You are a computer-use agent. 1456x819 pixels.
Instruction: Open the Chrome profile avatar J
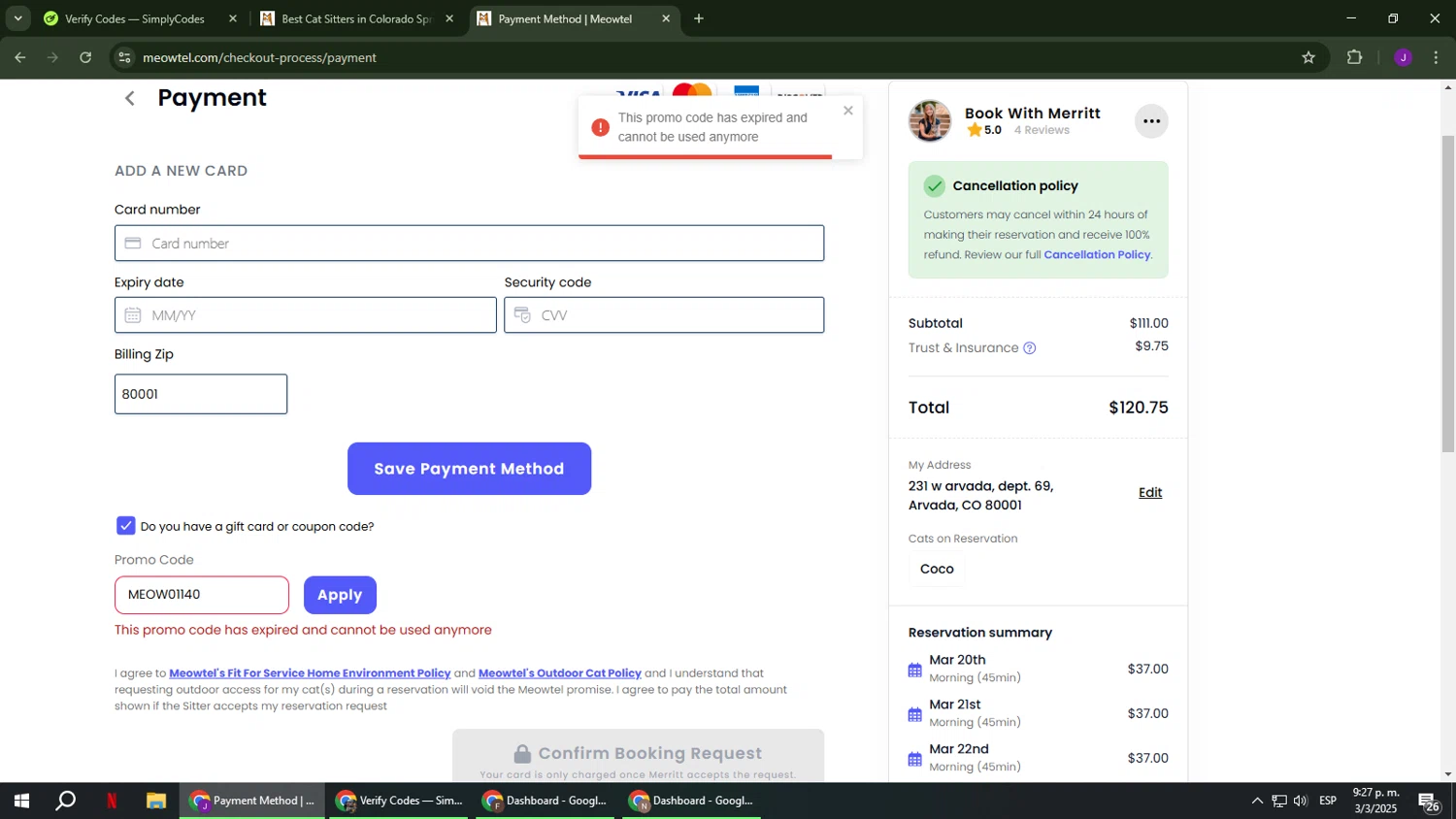click(1403, 58)
